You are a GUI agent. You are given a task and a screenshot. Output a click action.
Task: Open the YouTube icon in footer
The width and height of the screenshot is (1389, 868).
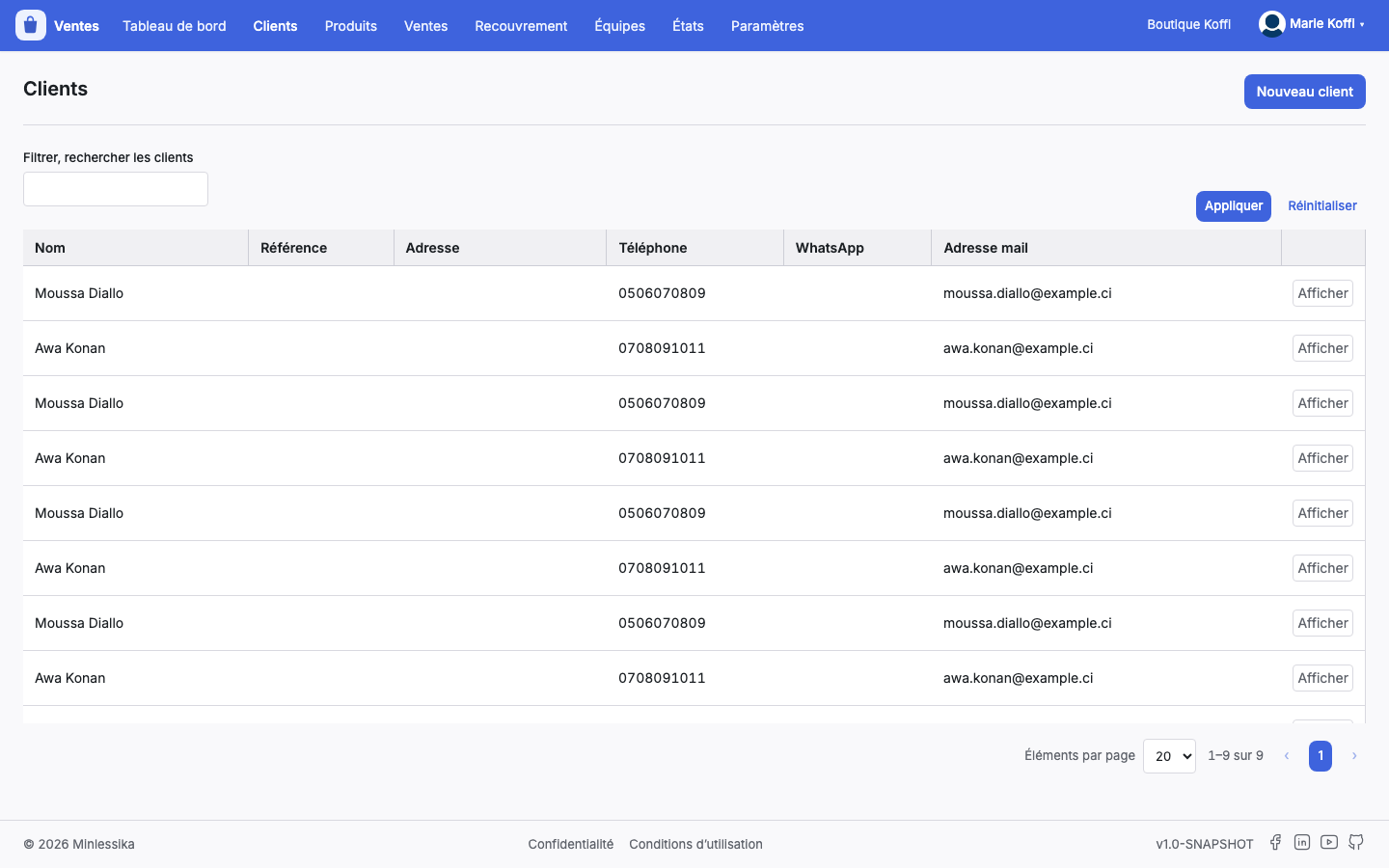click(1329, 842)
